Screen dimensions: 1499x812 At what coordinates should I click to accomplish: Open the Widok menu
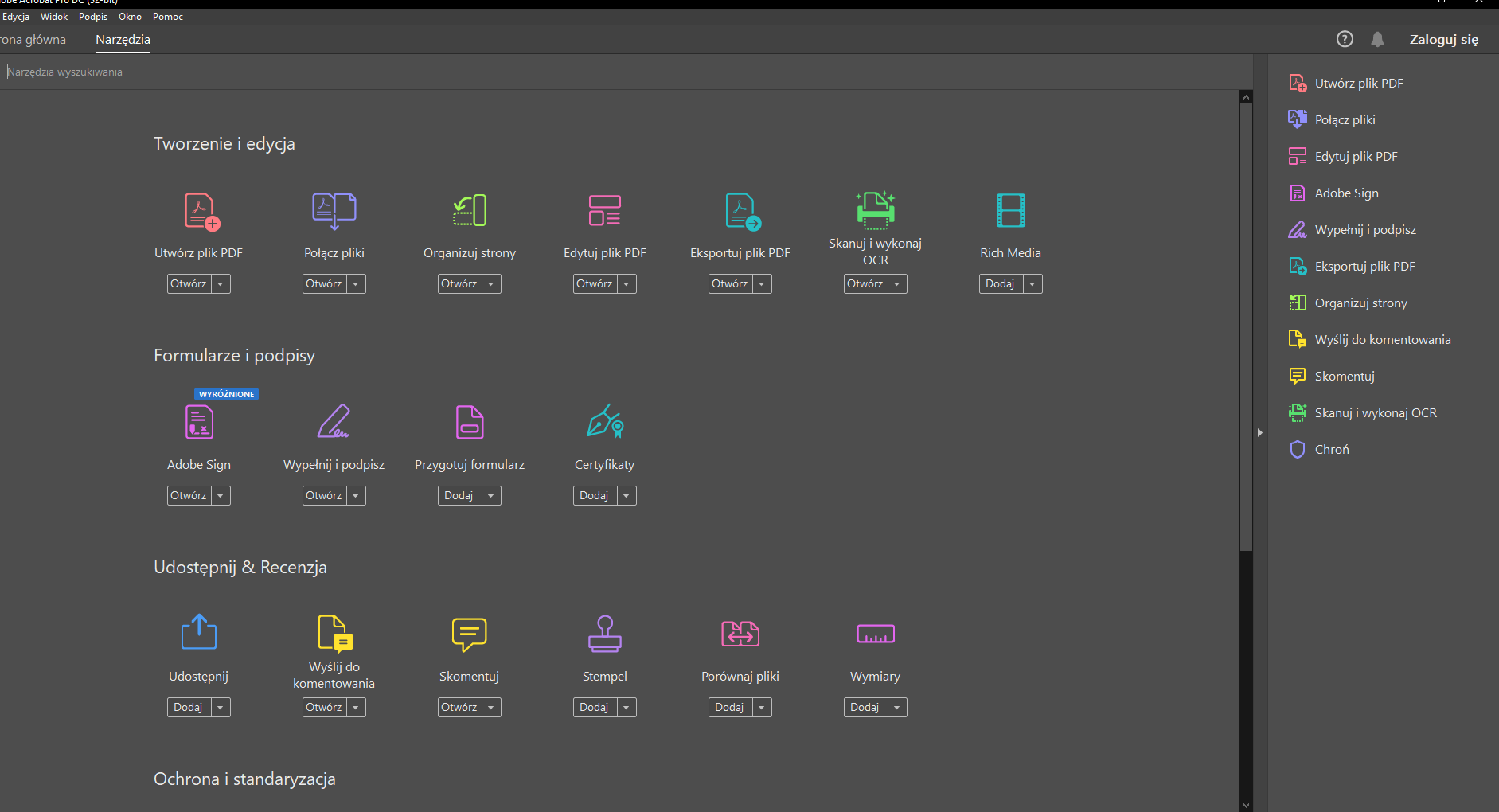click(54, 17)
